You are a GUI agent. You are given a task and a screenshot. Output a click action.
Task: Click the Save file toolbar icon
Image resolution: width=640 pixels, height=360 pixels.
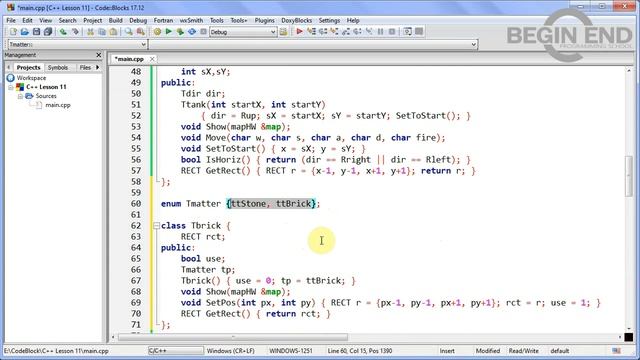pos(36,32)
